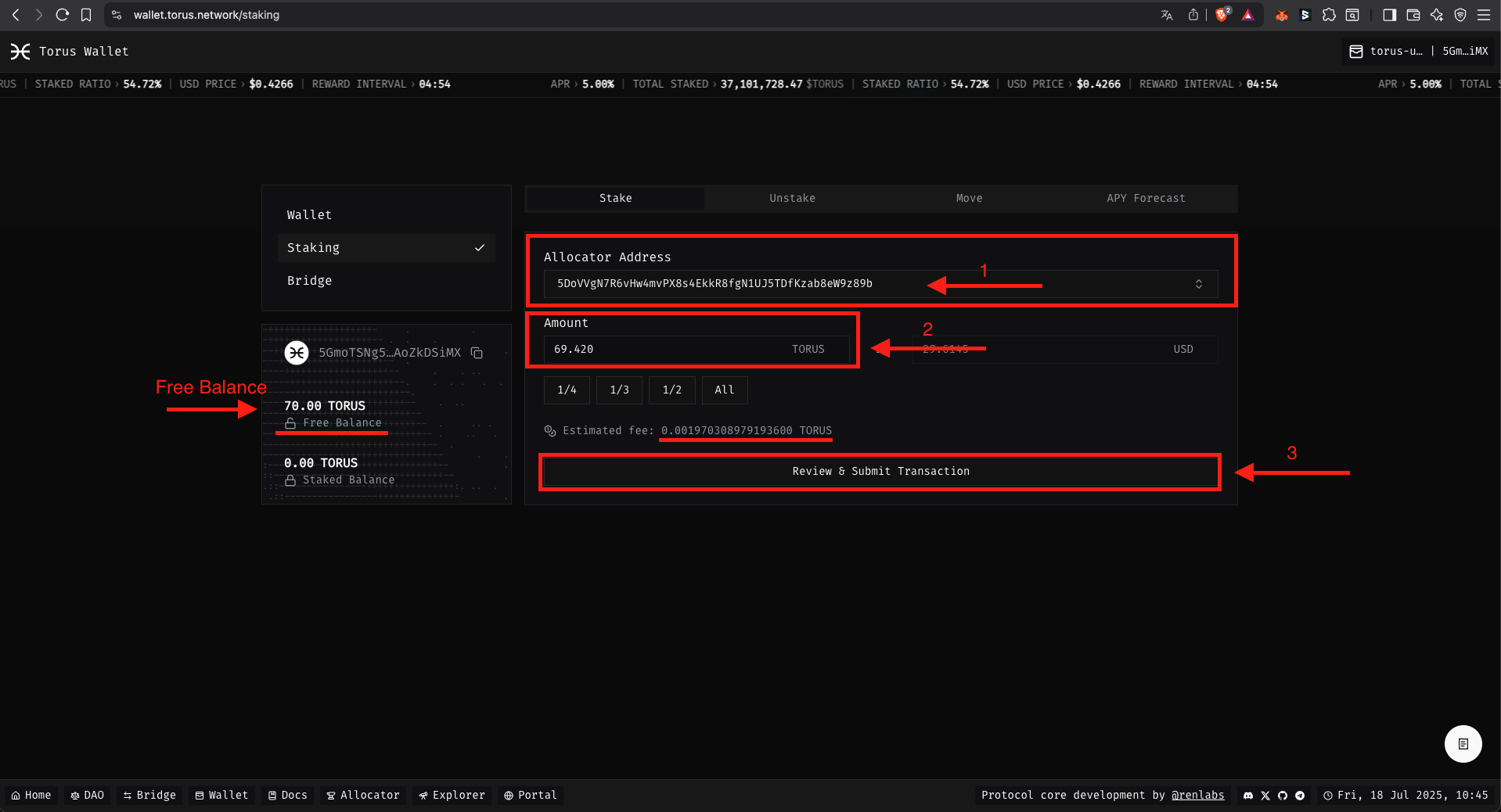Click the X (Twitter) icon in footer
1501x812 pixels.
(1265, 796)
